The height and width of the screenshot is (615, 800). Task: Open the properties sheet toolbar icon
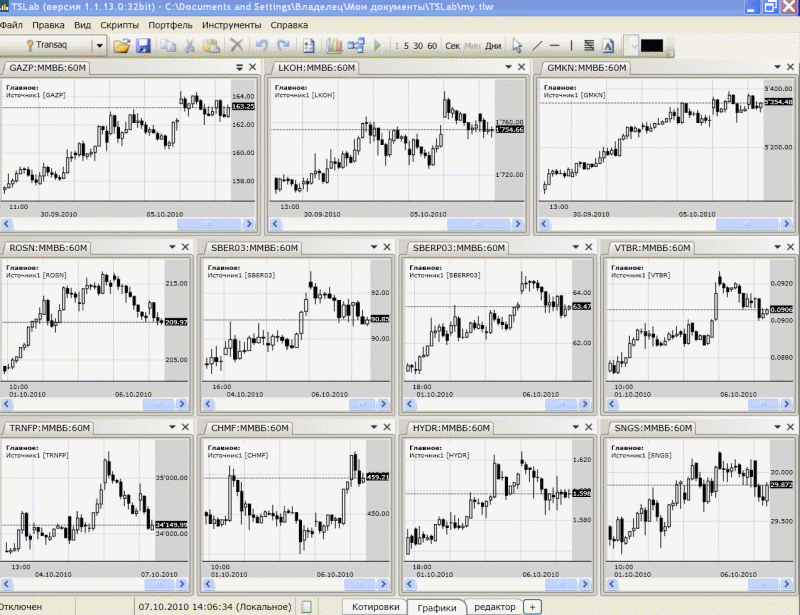point(308,46)
